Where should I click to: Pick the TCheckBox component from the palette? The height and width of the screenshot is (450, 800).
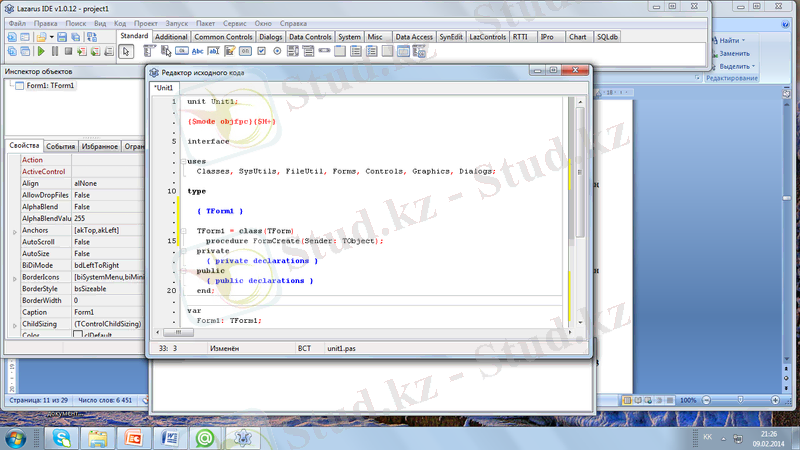tap(260, 52)
